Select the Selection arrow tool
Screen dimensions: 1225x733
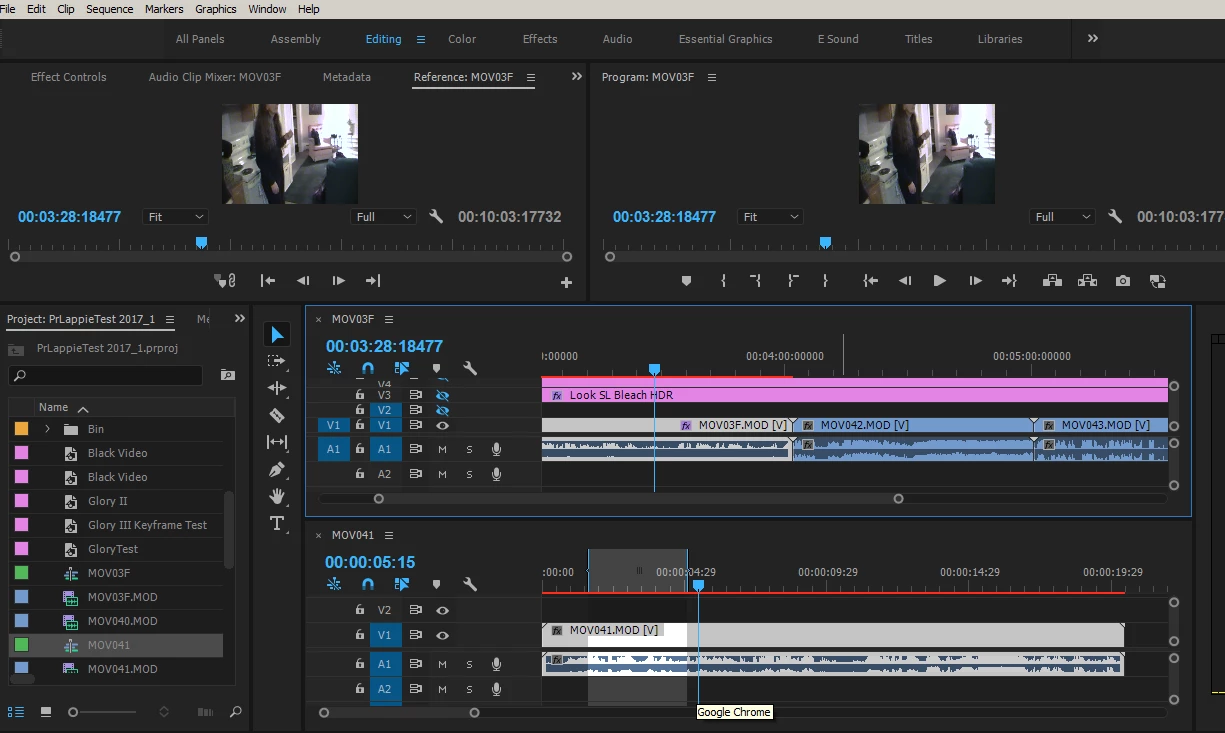click(x=277, y=334)
